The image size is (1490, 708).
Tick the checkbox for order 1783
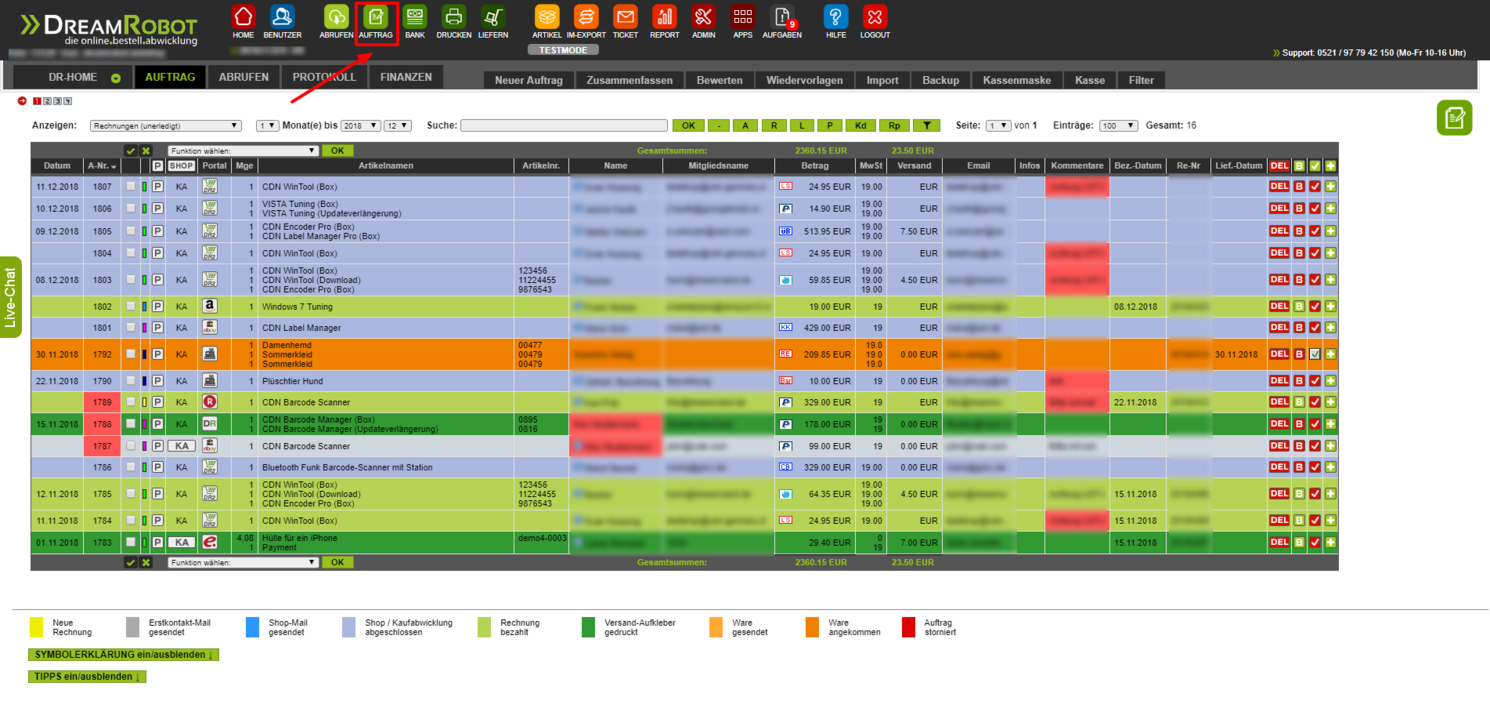(130, 542)
